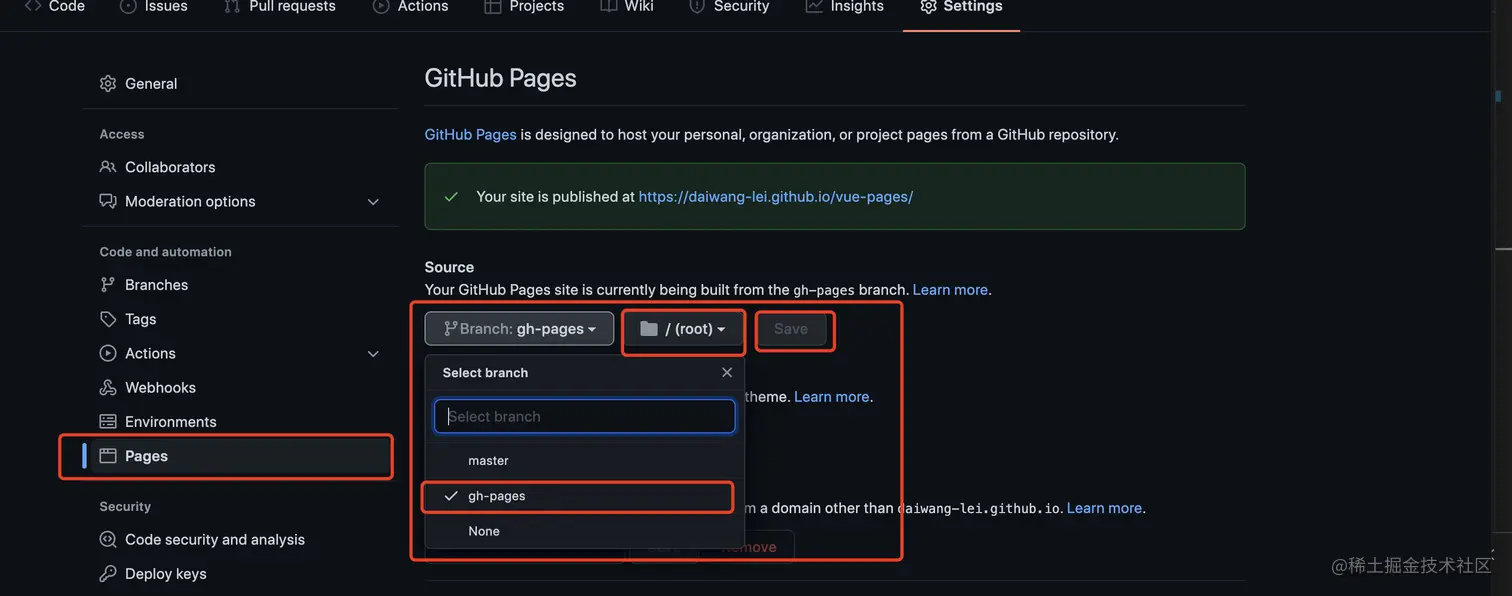Click the Issues circle icon in navigation
Screen dimensions: 1512x596
coord(128,6)
